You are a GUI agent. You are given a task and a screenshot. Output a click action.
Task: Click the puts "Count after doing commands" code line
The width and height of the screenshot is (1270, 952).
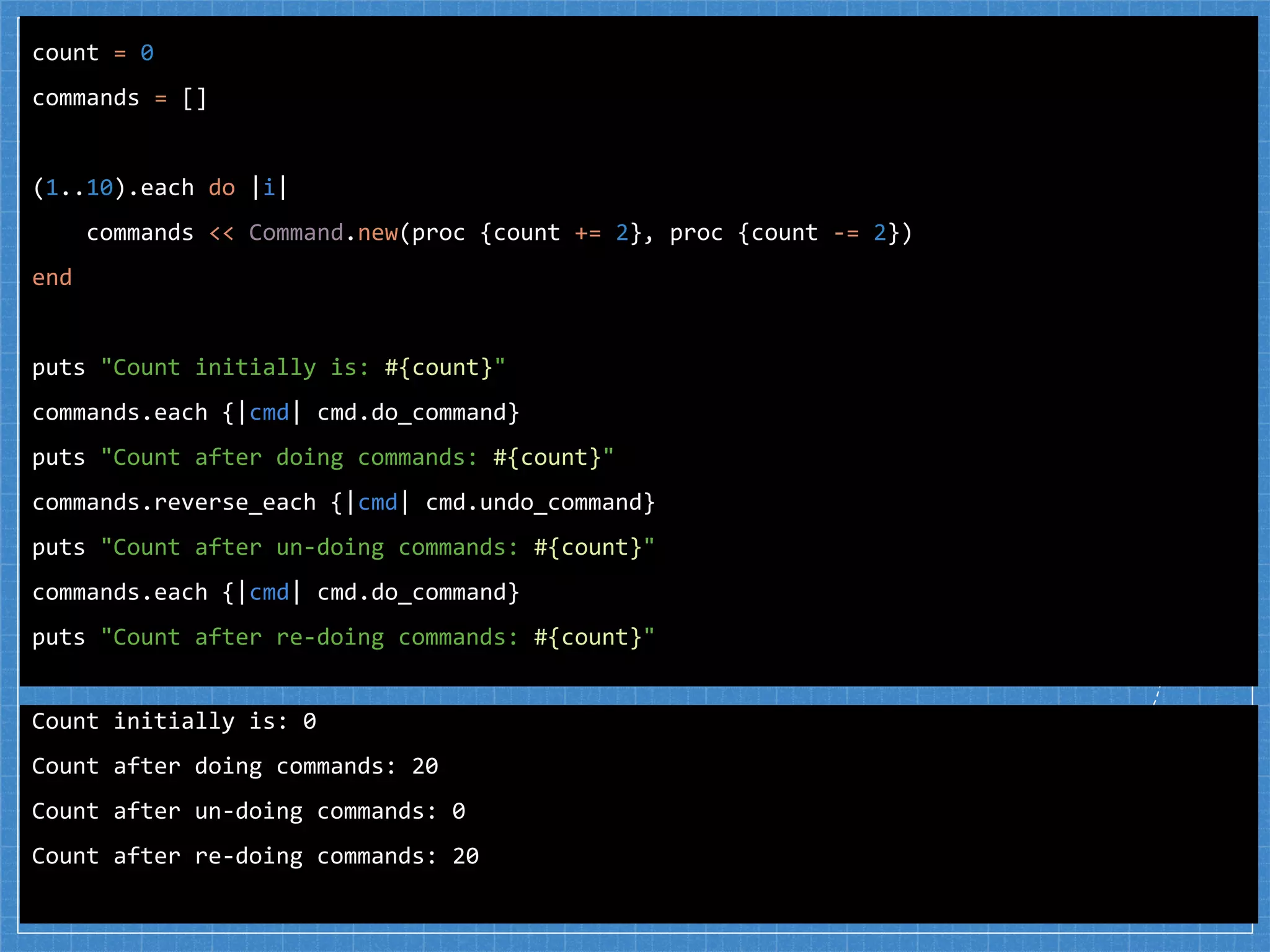[323, 458]
